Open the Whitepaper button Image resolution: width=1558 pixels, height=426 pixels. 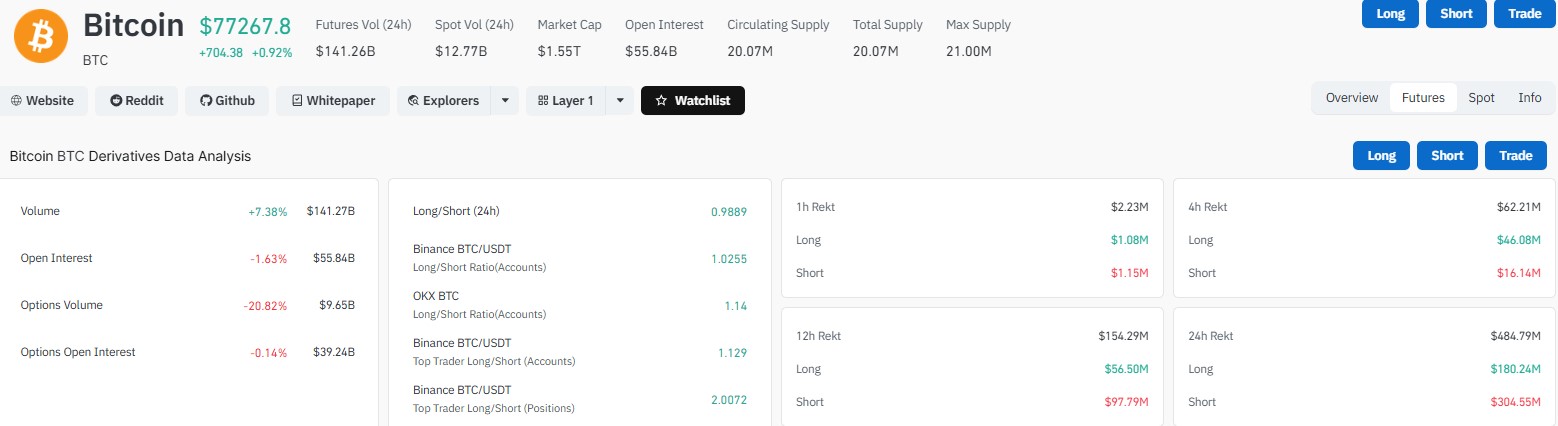[x=333, y=101]
